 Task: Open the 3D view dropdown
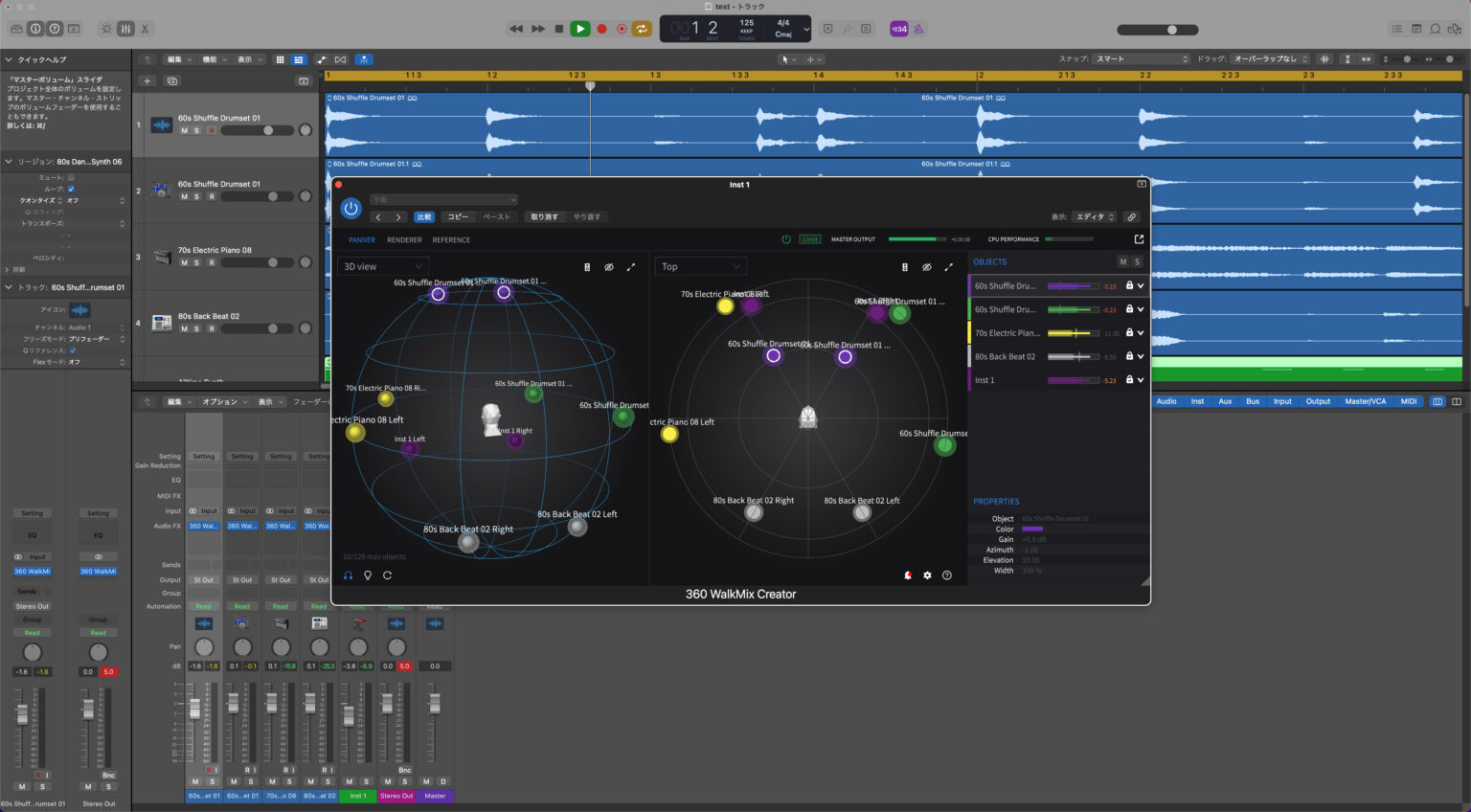coord(382,265)
